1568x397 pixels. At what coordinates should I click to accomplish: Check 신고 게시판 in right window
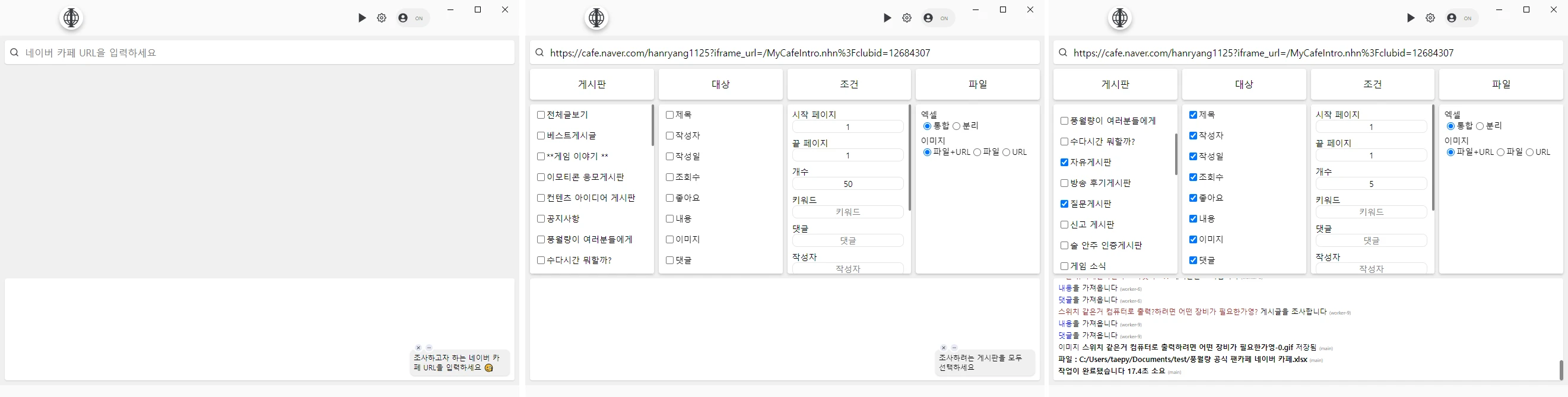click(1064, 225)
